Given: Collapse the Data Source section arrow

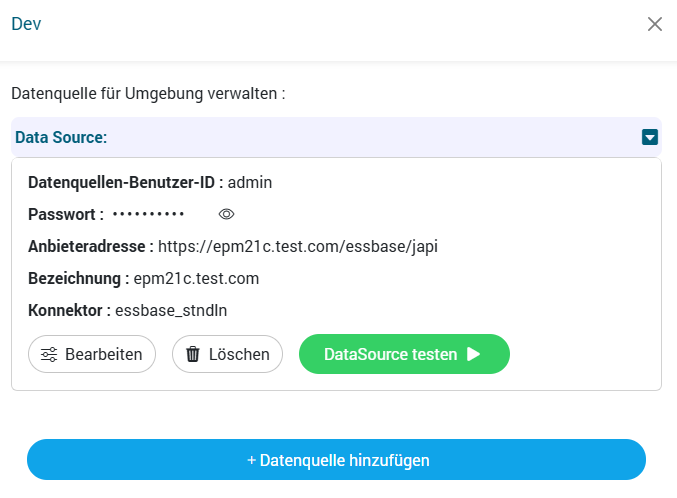Looking at the screenshot, I should click(x=650, y=137).
